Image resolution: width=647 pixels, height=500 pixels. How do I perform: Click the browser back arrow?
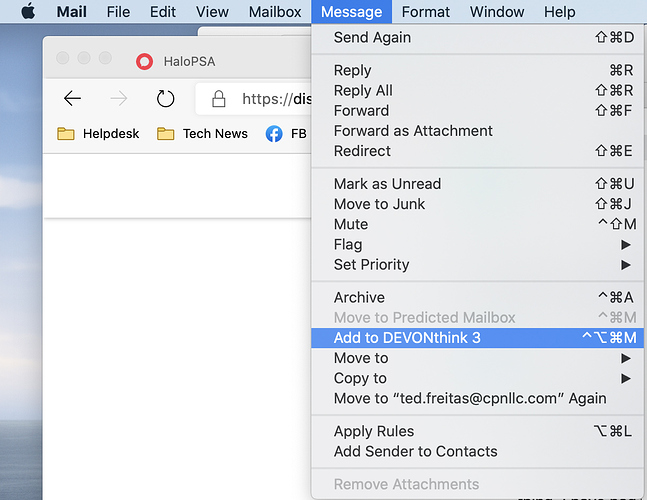click(x=72, y=99)
